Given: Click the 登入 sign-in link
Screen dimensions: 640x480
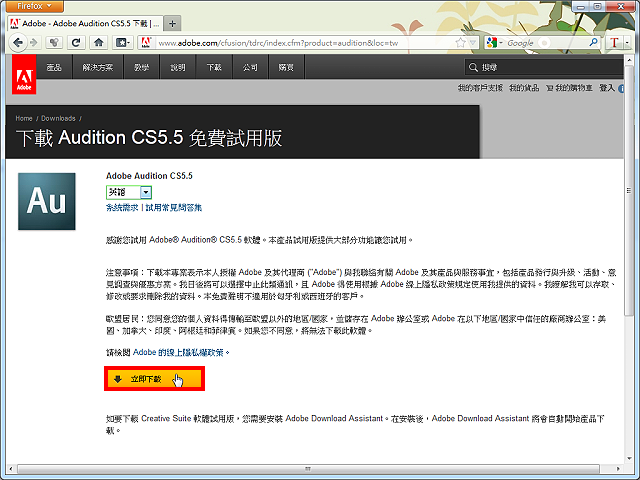Looking at the screenshot, I should (607, 88).
